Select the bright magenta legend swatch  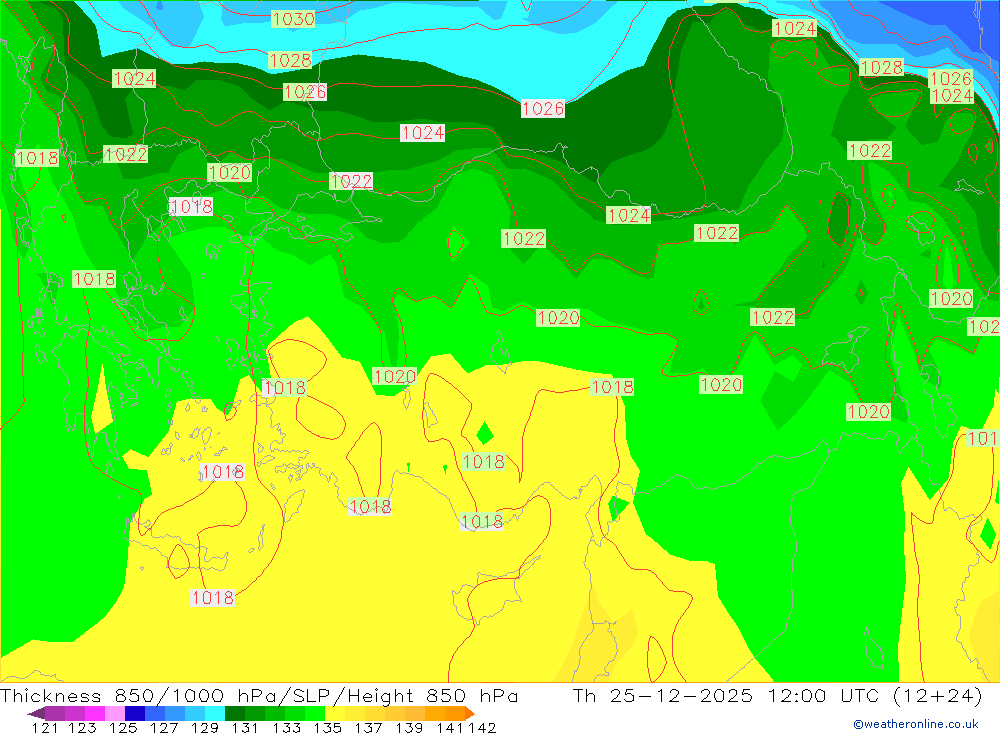[x=95, y=713]
